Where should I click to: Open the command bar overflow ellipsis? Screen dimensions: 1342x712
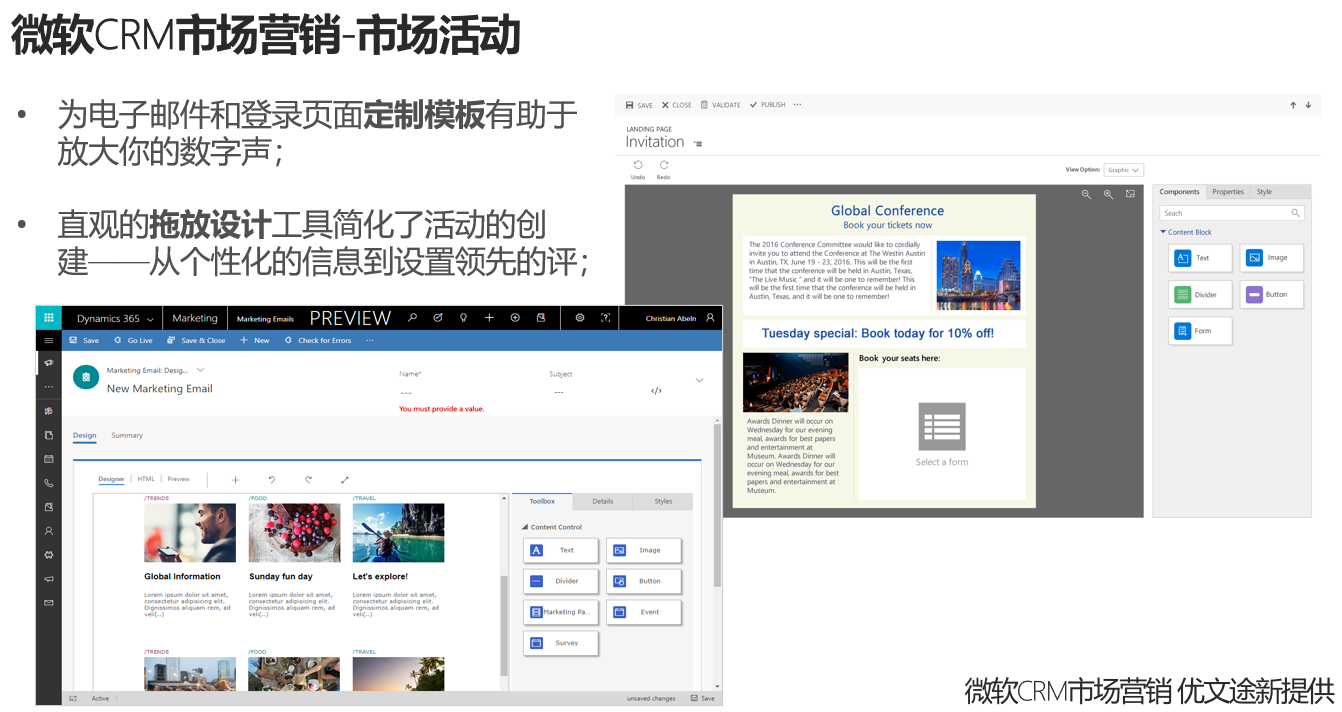[x=370, y=341]
